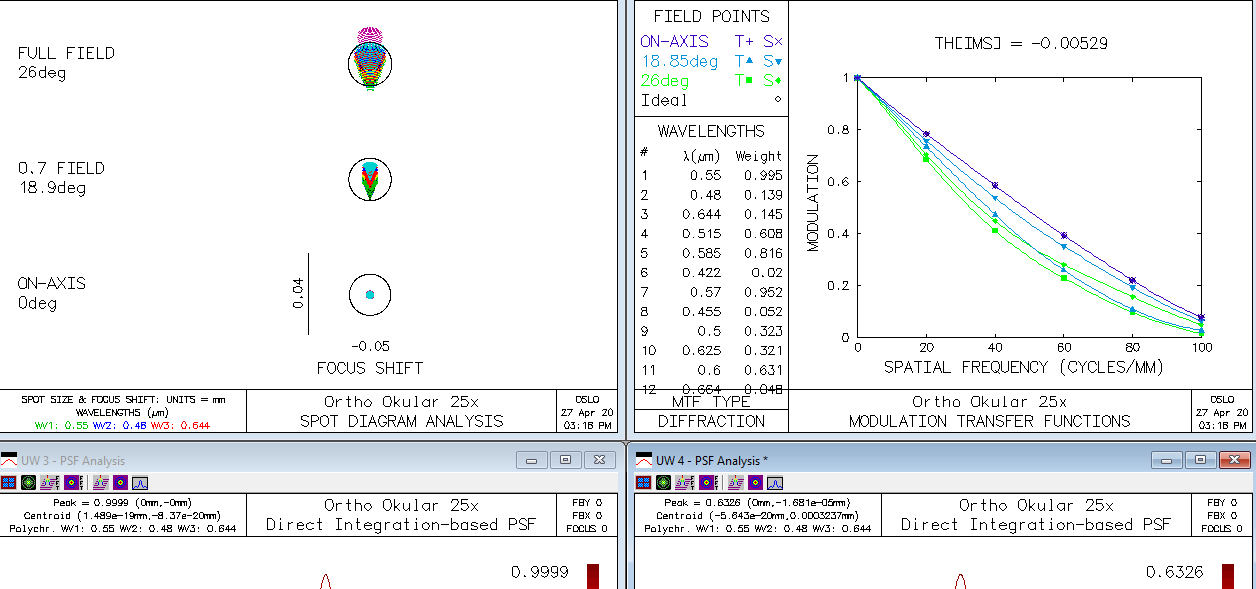Image resolution: width=1256 pixels, height=589 pixels.
Task: Select the FFT 3D surface plot icon in UW 4
Action: pyautogui.click(x=685, y=482)
